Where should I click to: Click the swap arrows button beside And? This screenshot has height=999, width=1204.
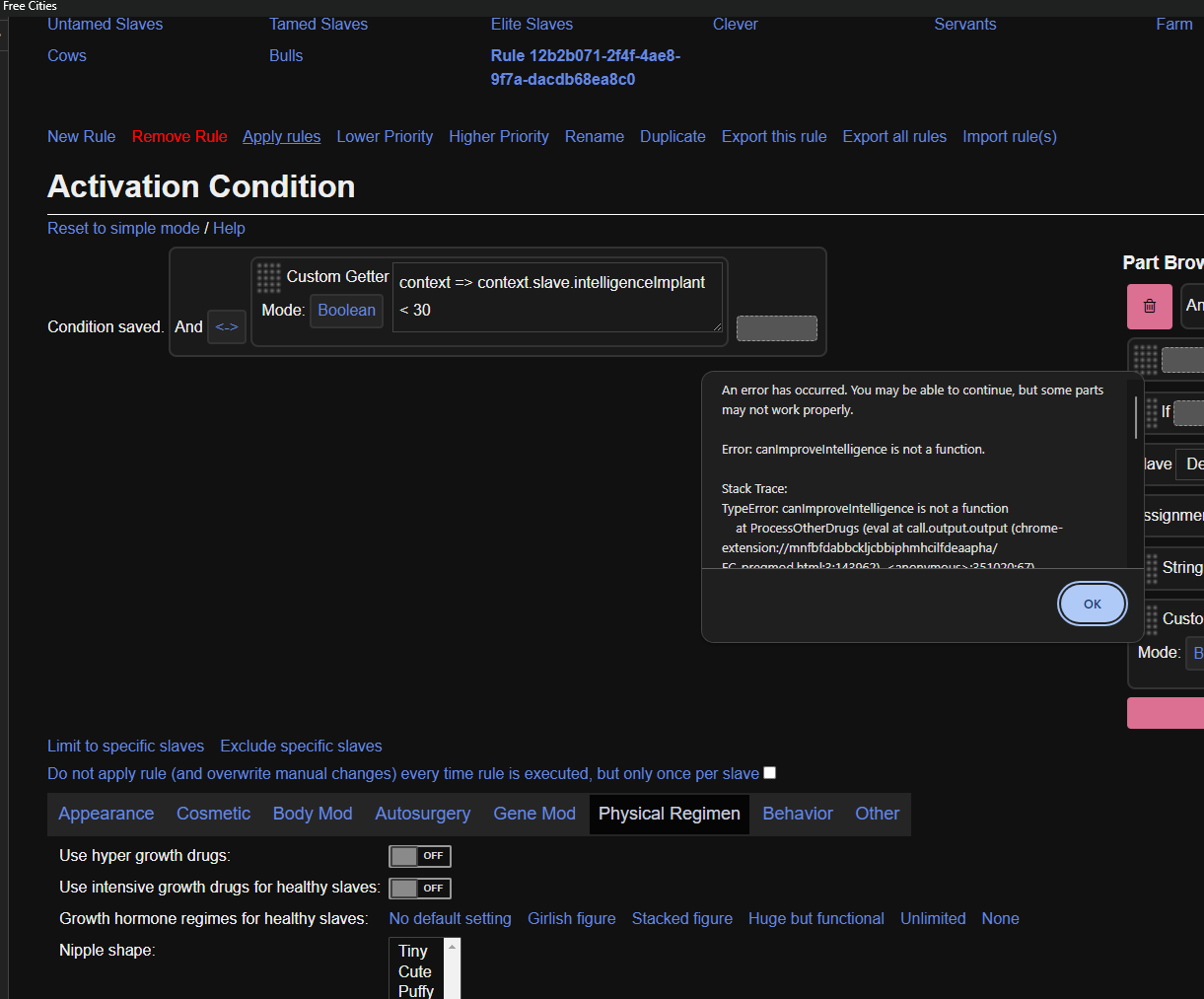[x=227, y=327]
